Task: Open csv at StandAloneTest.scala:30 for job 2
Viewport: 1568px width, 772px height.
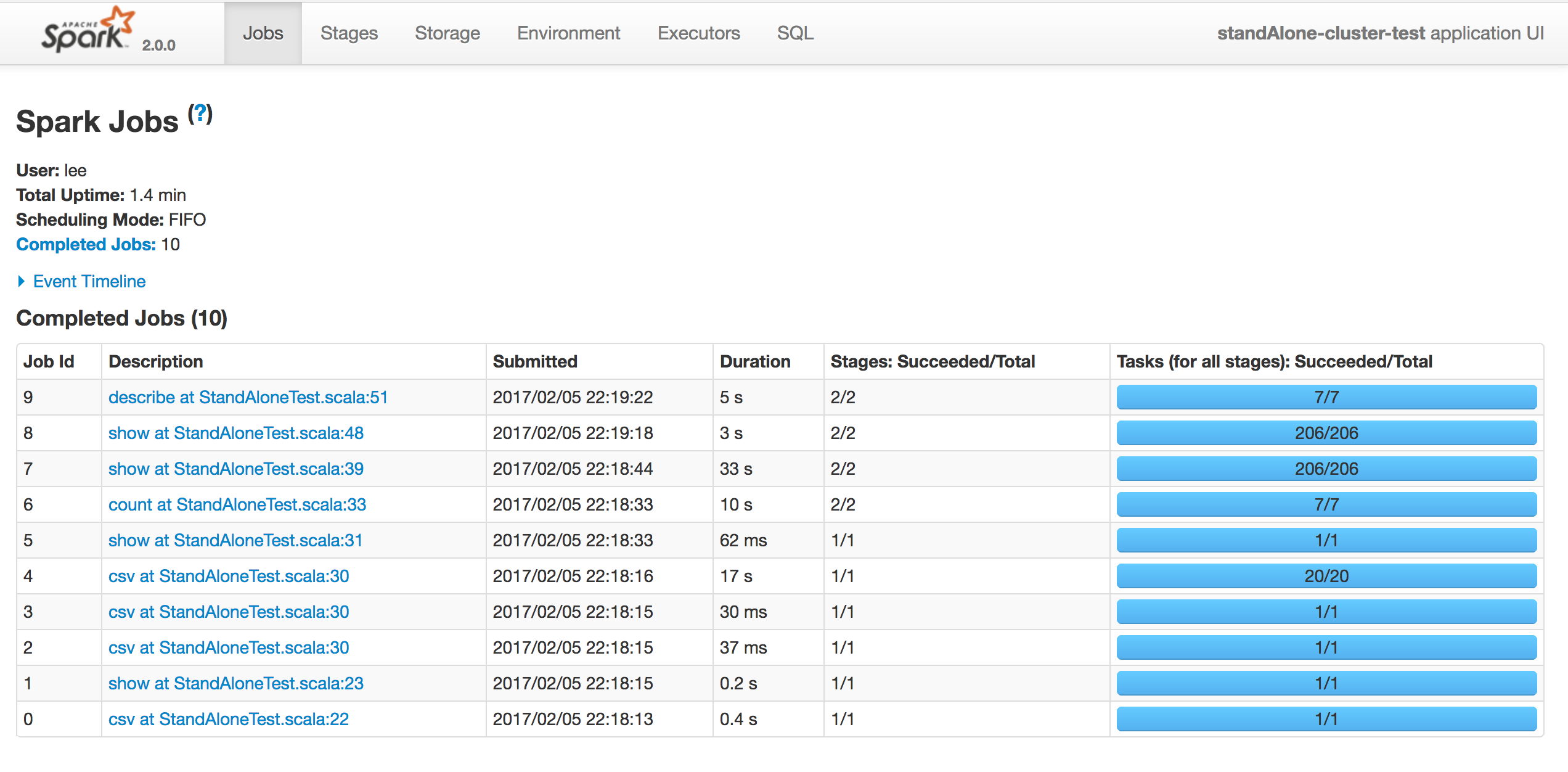Action: 229,647
